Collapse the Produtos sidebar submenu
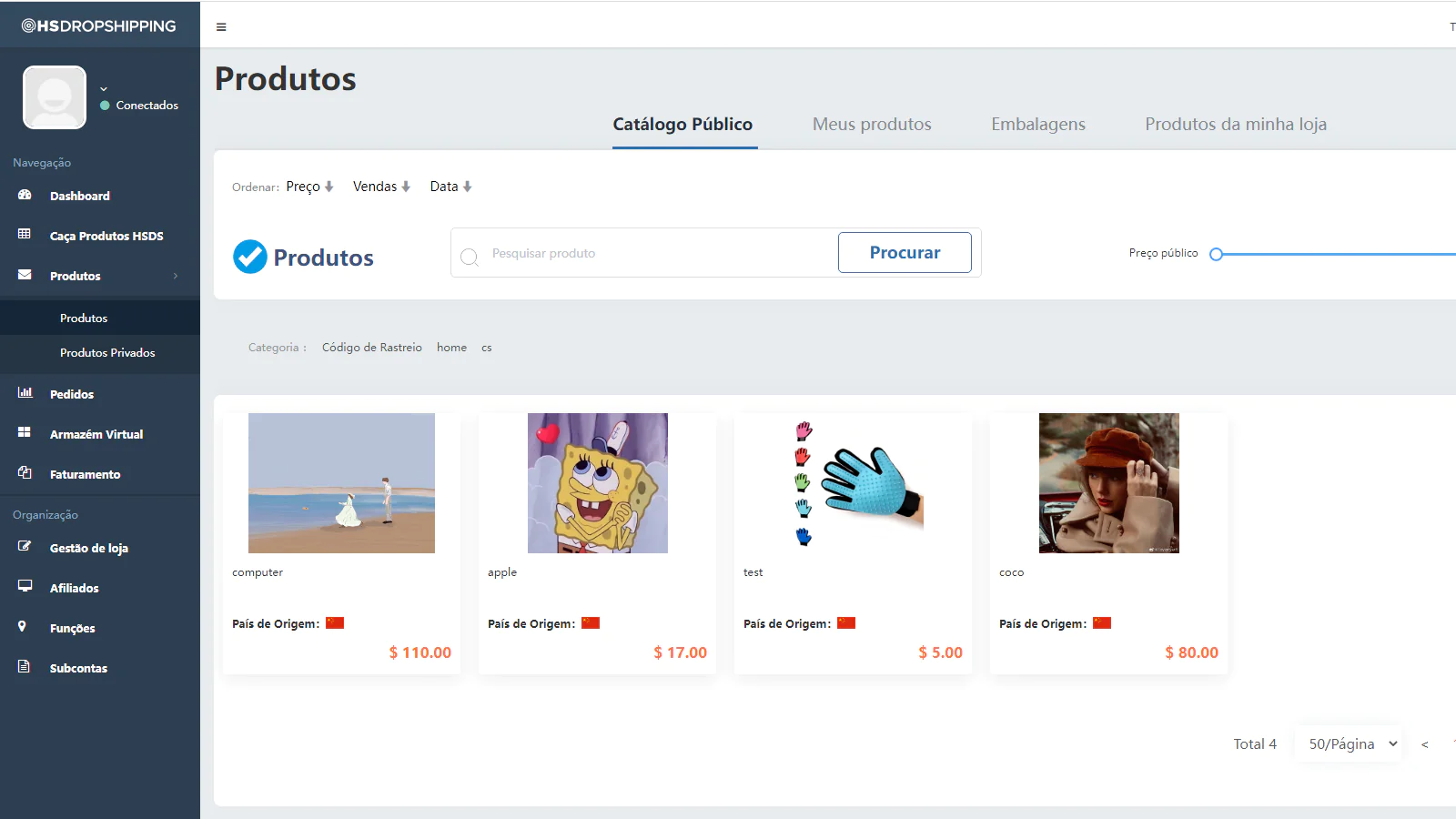1456x819 pixels. point(100,276)
